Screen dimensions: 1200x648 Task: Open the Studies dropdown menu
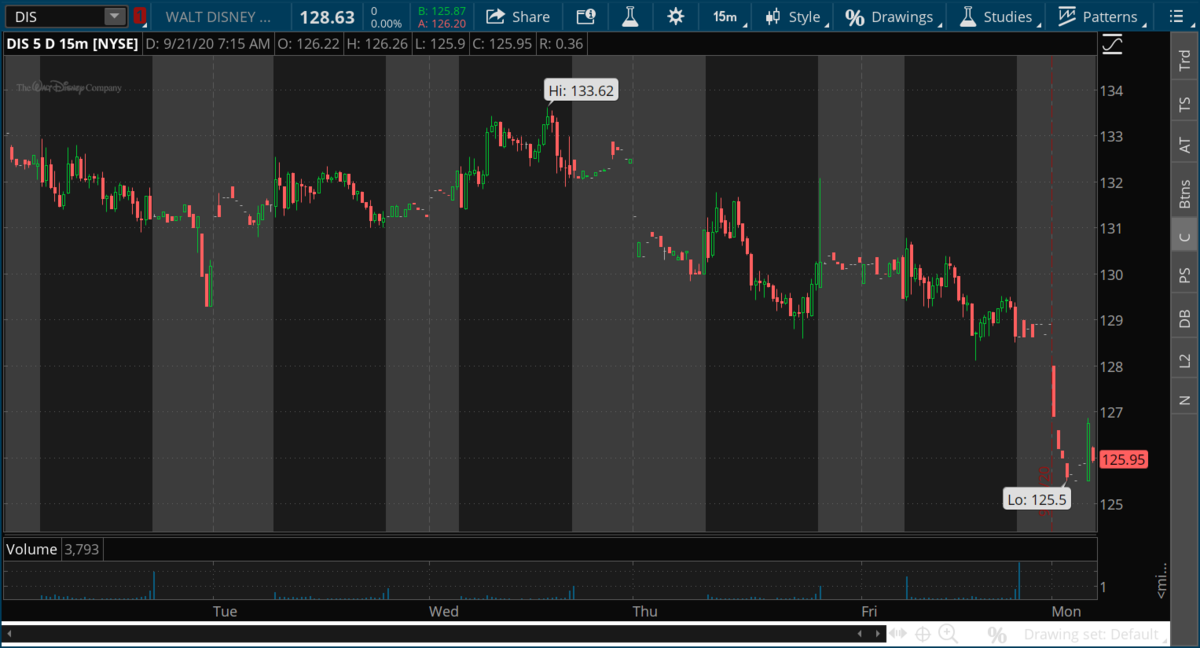(998, 16)
